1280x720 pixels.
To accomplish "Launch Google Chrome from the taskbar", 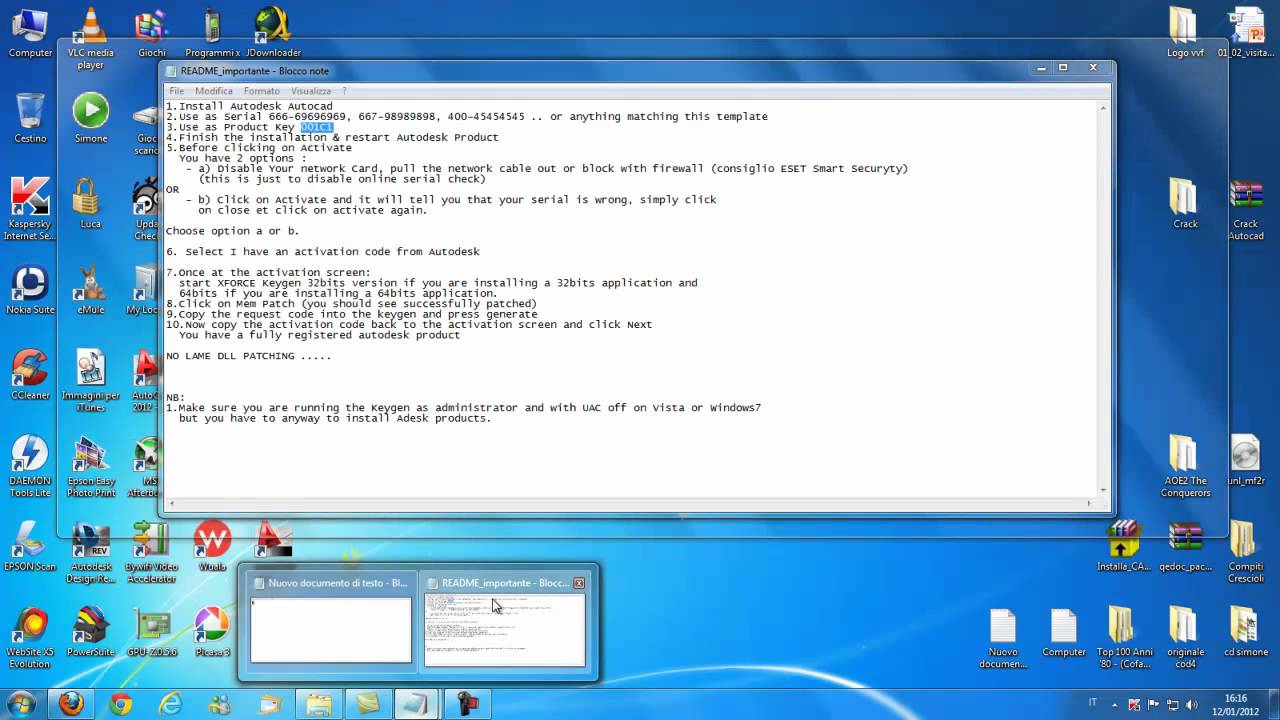I will 121,704.
